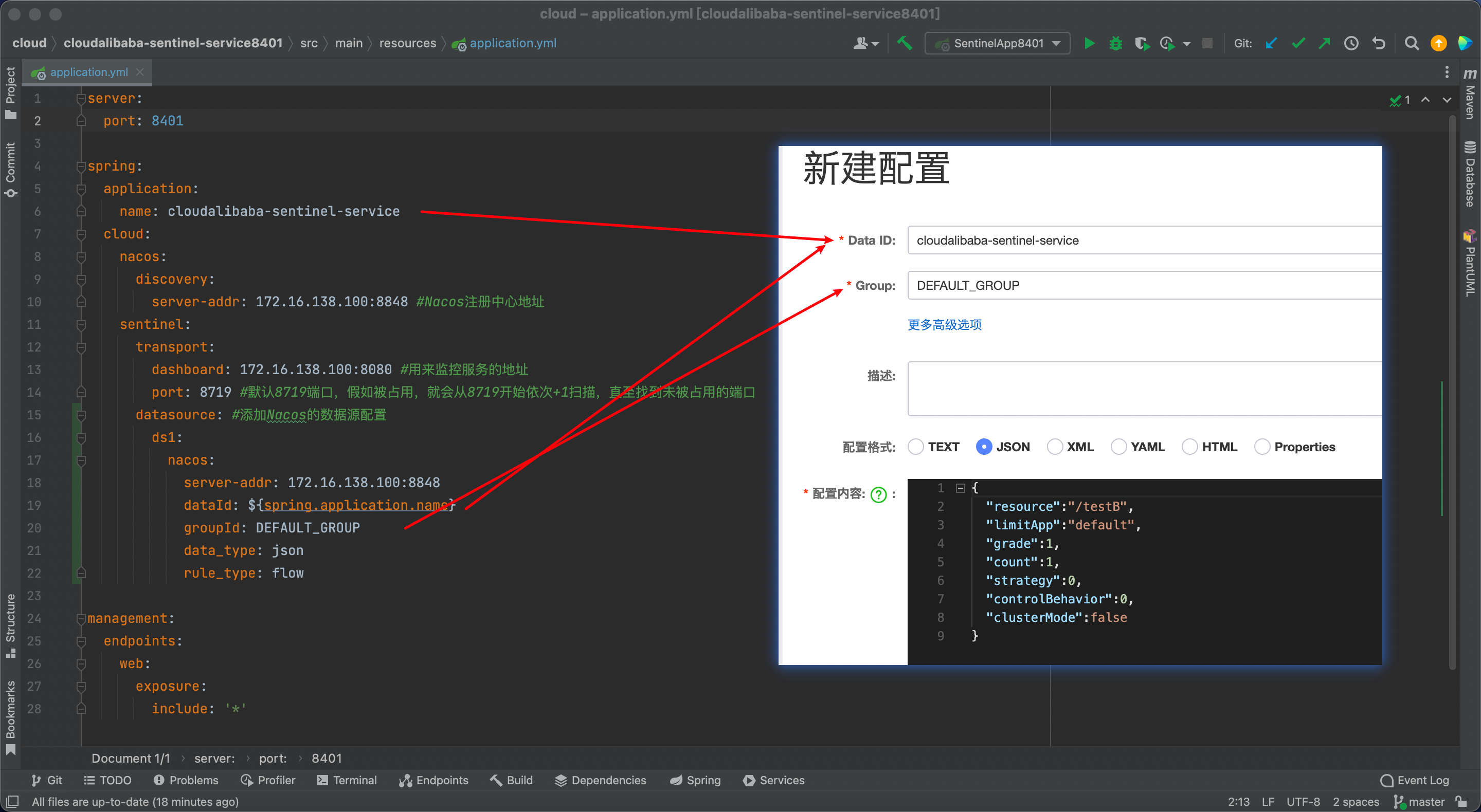The width and height of the screenshot is (1481, 812).
Task: Select the JSON format radio button
Action: [984, 447]
